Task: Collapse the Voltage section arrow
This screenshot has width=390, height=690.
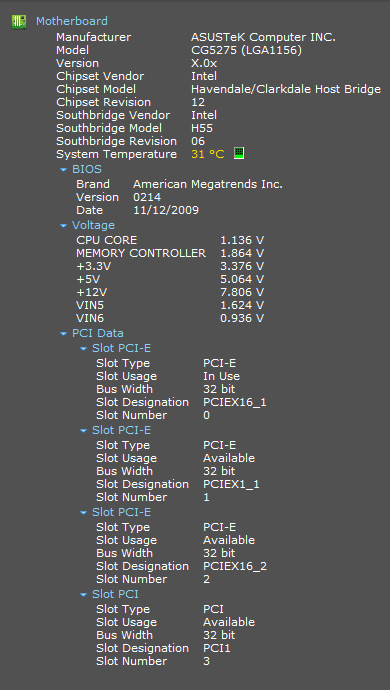Action: click(64, 226)
